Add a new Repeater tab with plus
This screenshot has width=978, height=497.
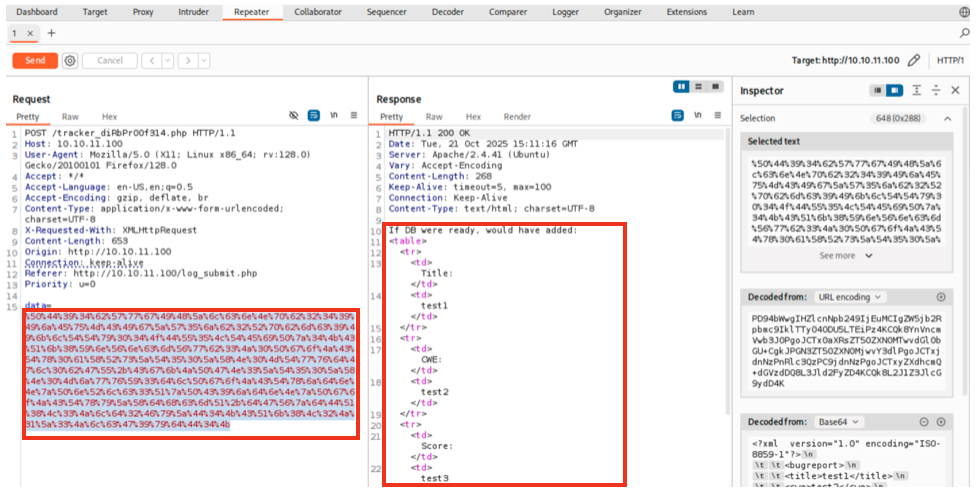pos(51,33)
